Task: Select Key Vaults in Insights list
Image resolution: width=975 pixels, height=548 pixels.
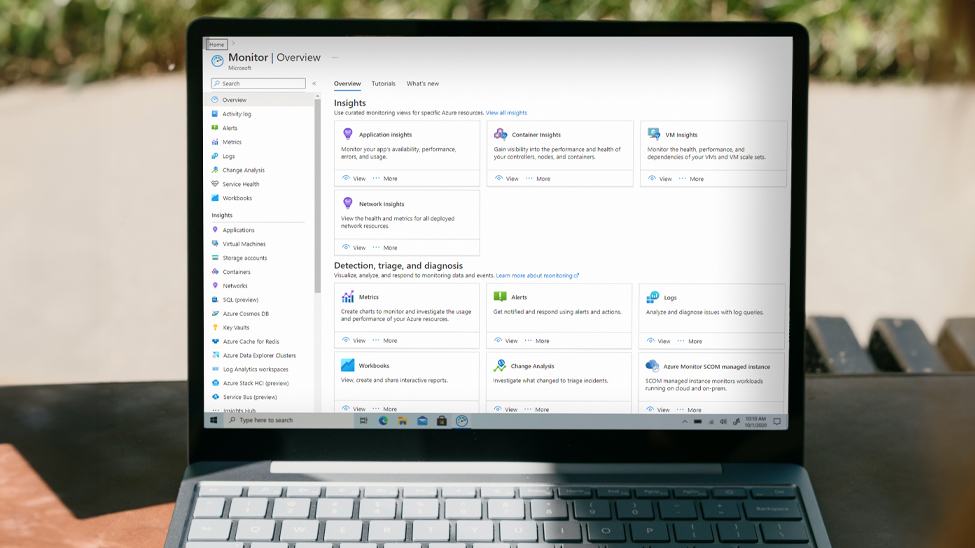Action: (236, 327)
